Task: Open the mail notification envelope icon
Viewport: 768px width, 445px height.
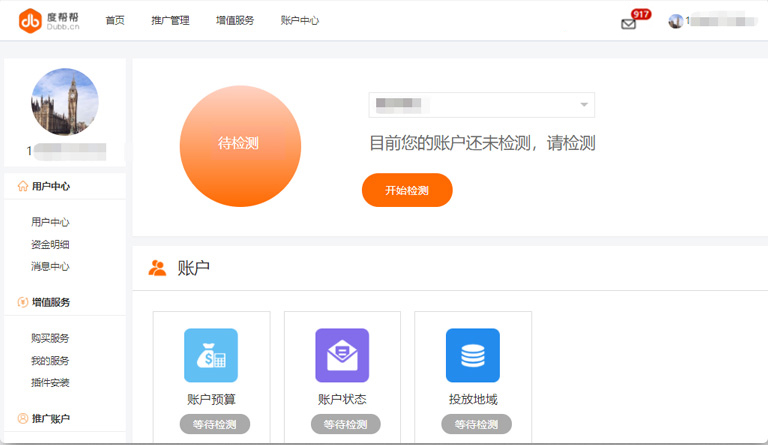Action: 628,24
